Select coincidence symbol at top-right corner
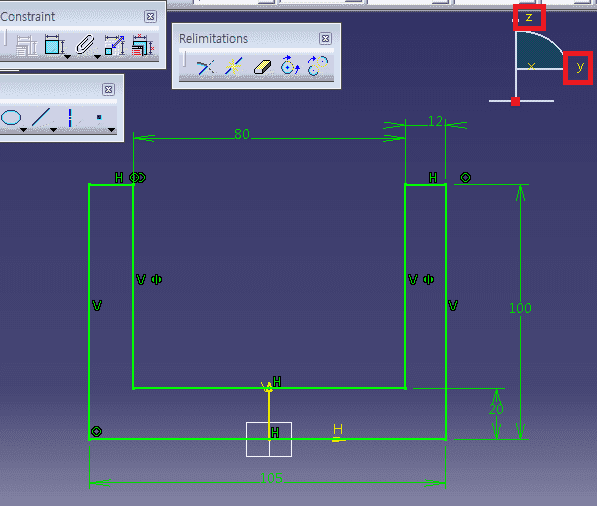This screenshot has height=506, width=597. coord(465,177)
